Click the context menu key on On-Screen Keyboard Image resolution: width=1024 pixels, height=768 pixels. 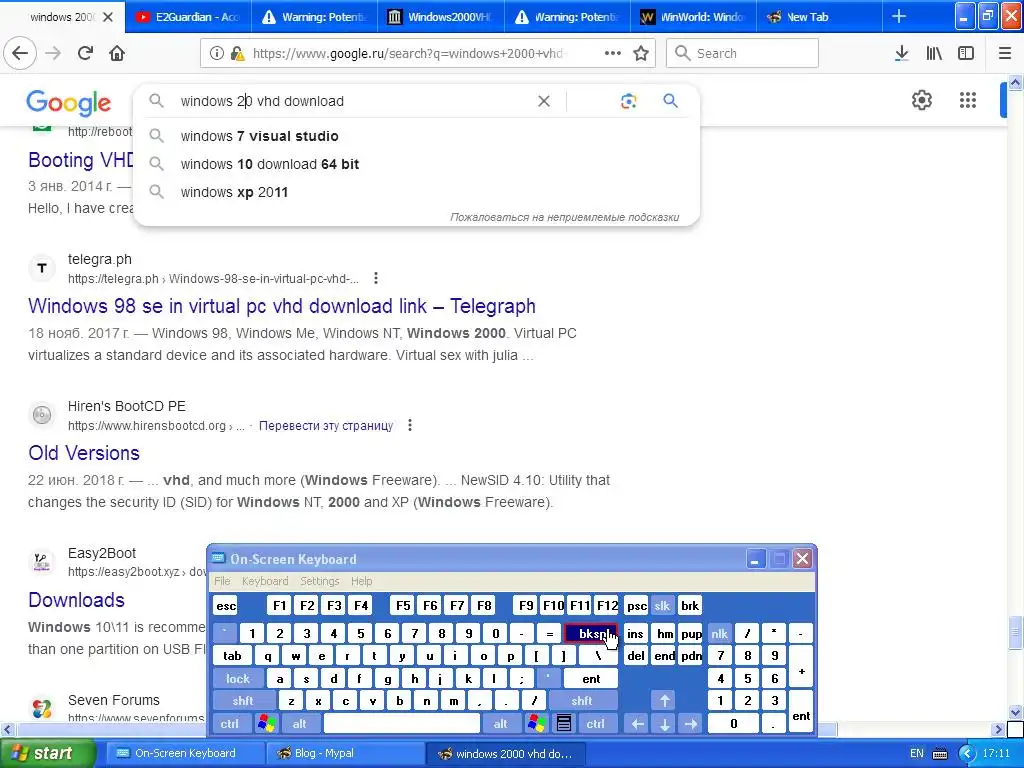click(x=564, y=723)
